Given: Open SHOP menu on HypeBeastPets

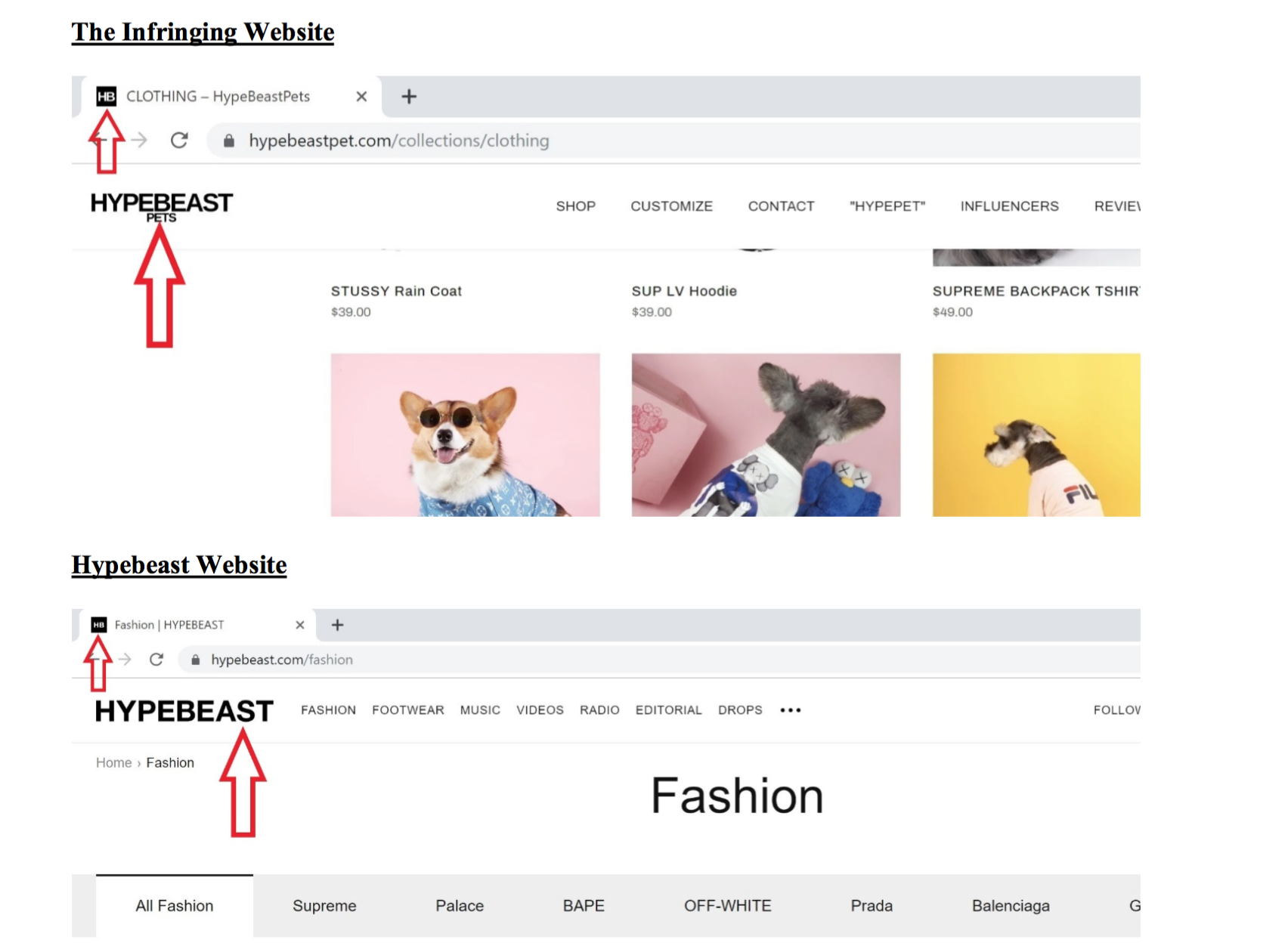Looking at the screenshot, I should point(576,206).
